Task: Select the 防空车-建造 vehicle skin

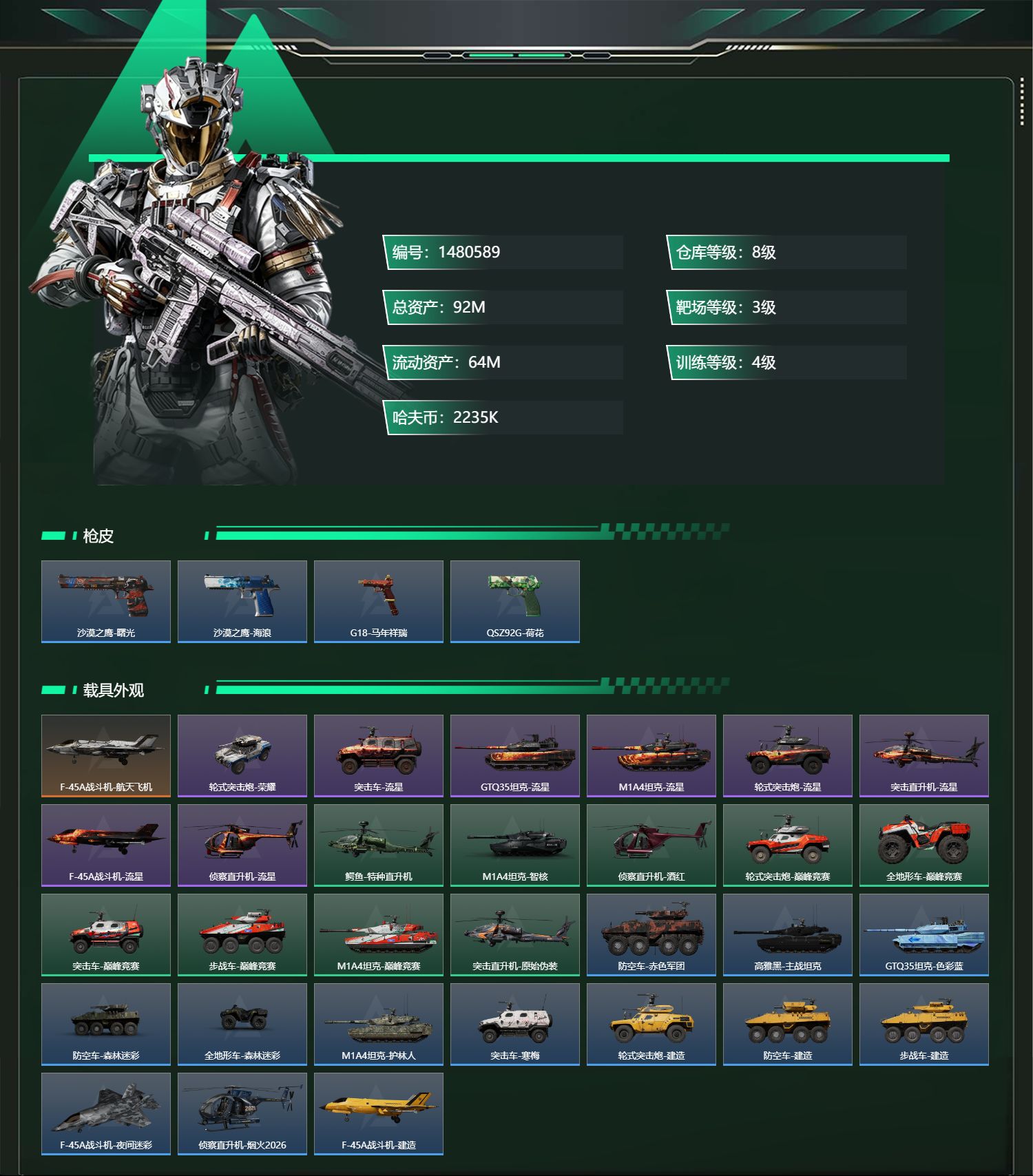Action: click(x=788, y=1025)
